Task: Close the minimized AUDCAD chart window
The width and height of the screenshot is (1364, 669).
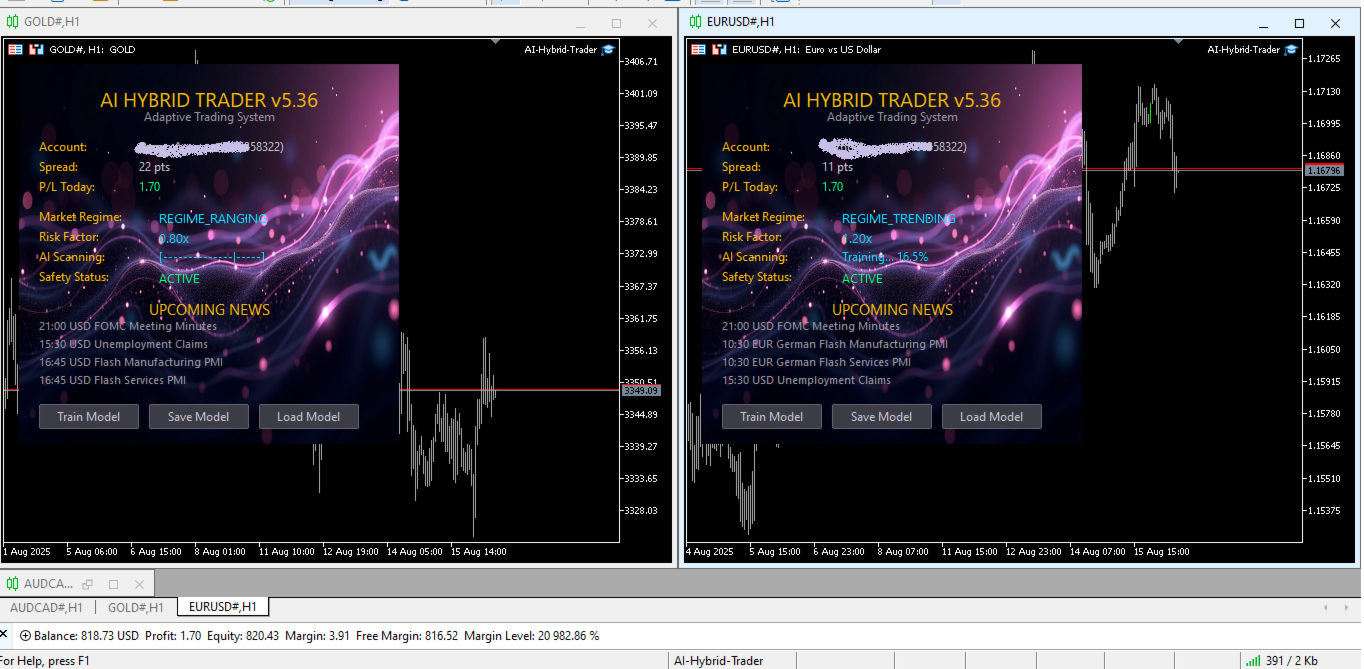Action: click(x=139, y=583)
